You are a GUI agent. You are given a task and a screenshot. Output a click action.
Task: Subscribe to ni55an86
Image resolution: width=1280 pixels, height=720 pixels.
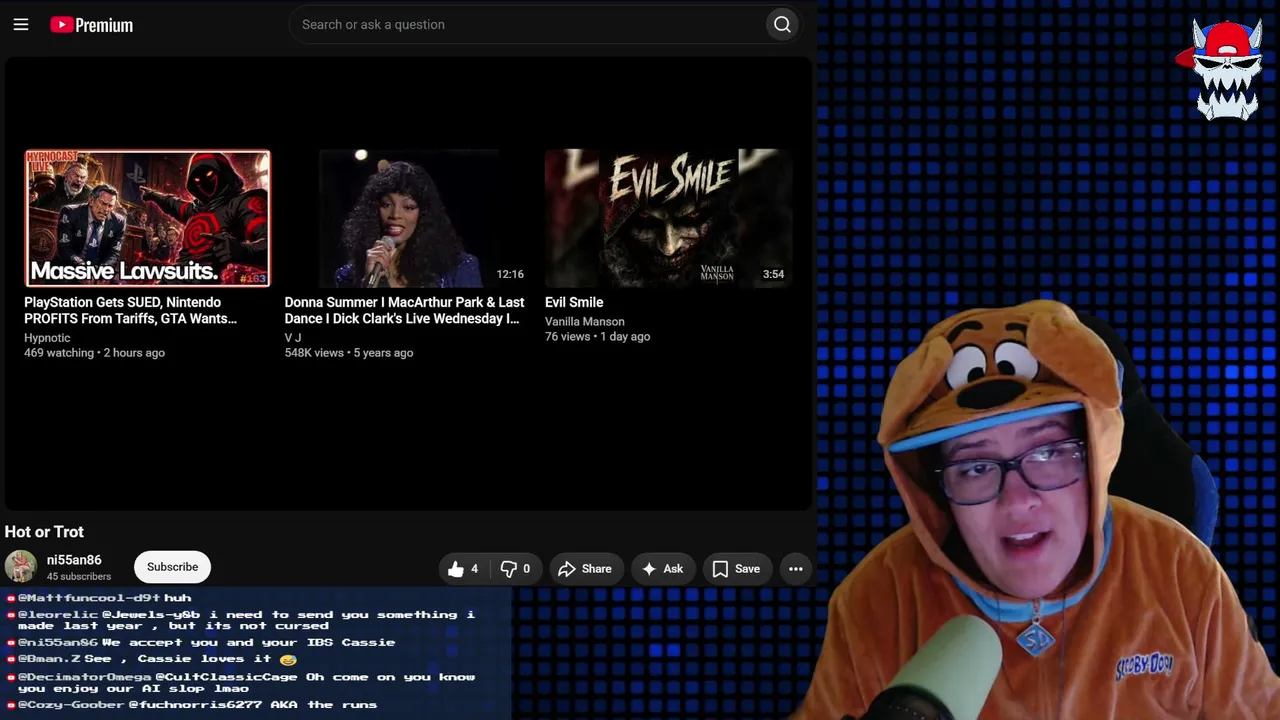[x=172, y=567]
